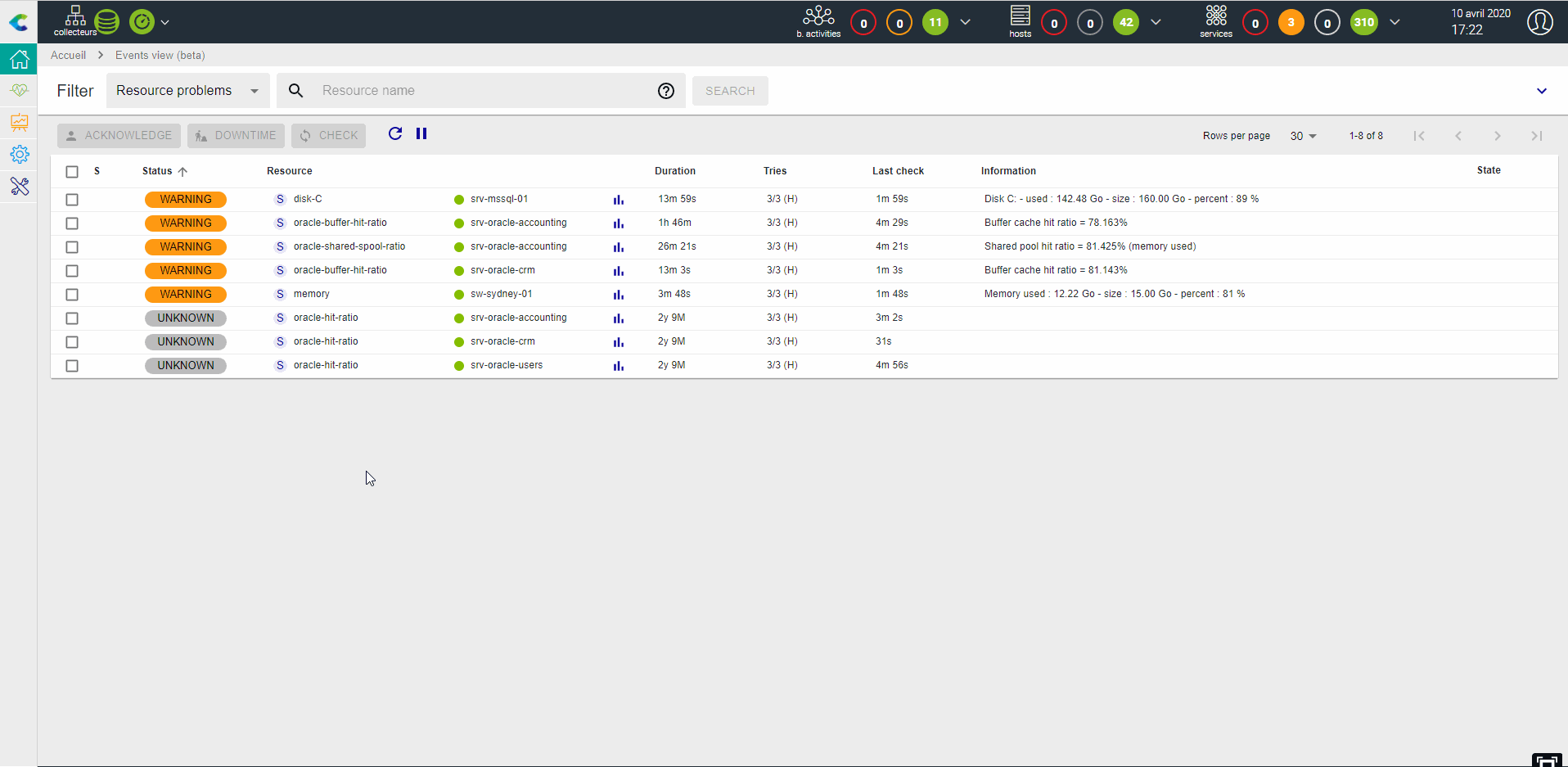Check the select-all checkbox in the header

(x=72, y=172)
